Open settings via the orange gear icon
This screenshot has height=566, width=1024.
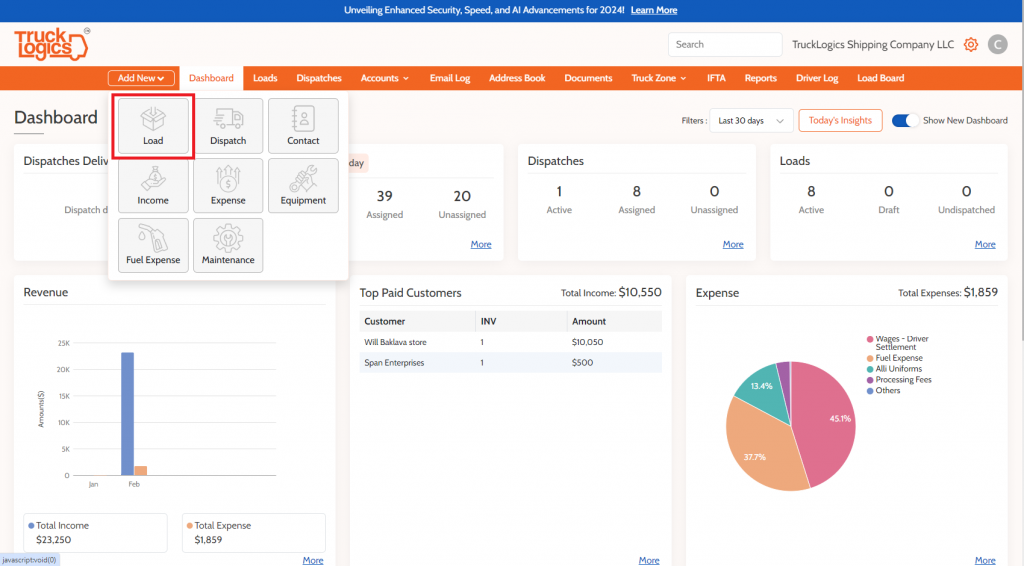pos(971,44)
